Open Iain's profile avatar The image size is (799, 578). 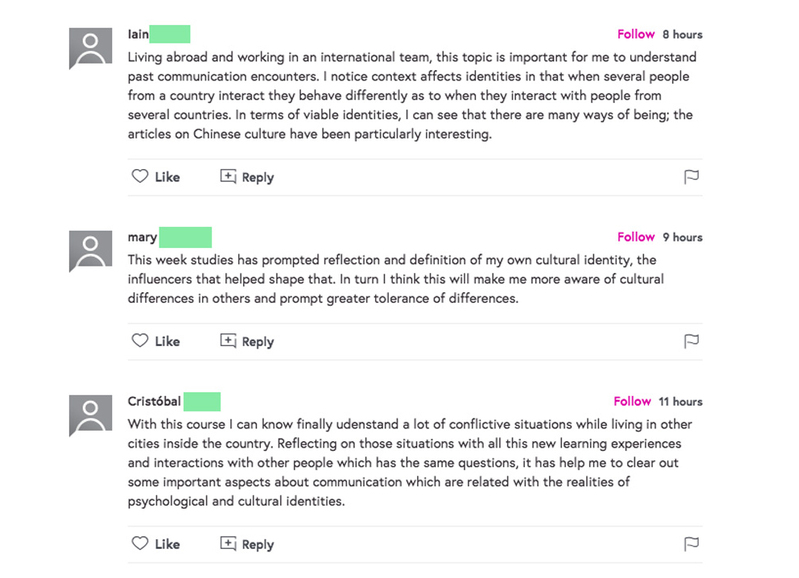click(91, 48)
